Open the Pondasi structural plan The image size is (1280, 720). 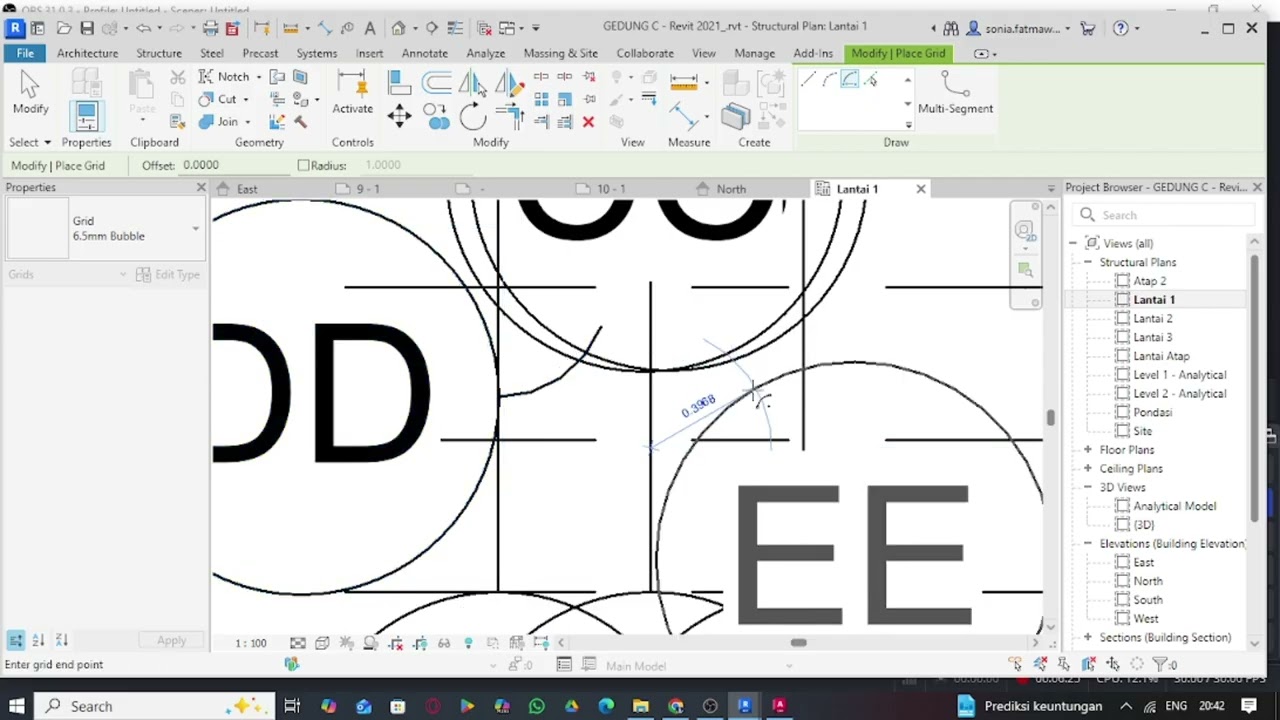(x=1152, y=412)
